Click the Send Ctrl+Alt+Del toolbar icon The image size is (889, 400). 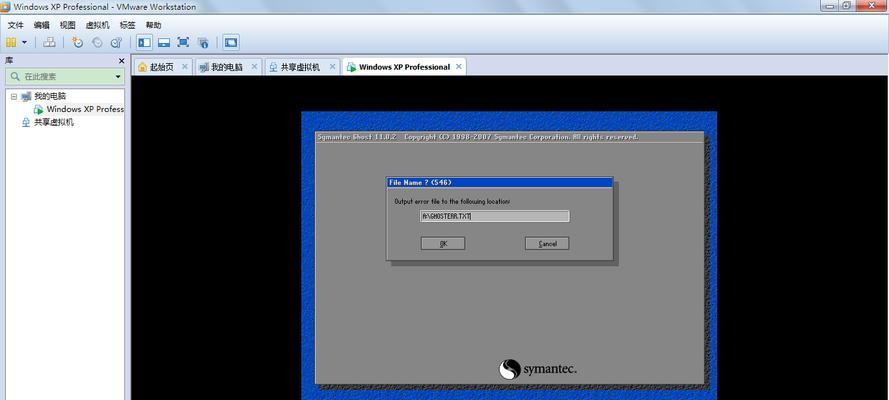[49, 42]
